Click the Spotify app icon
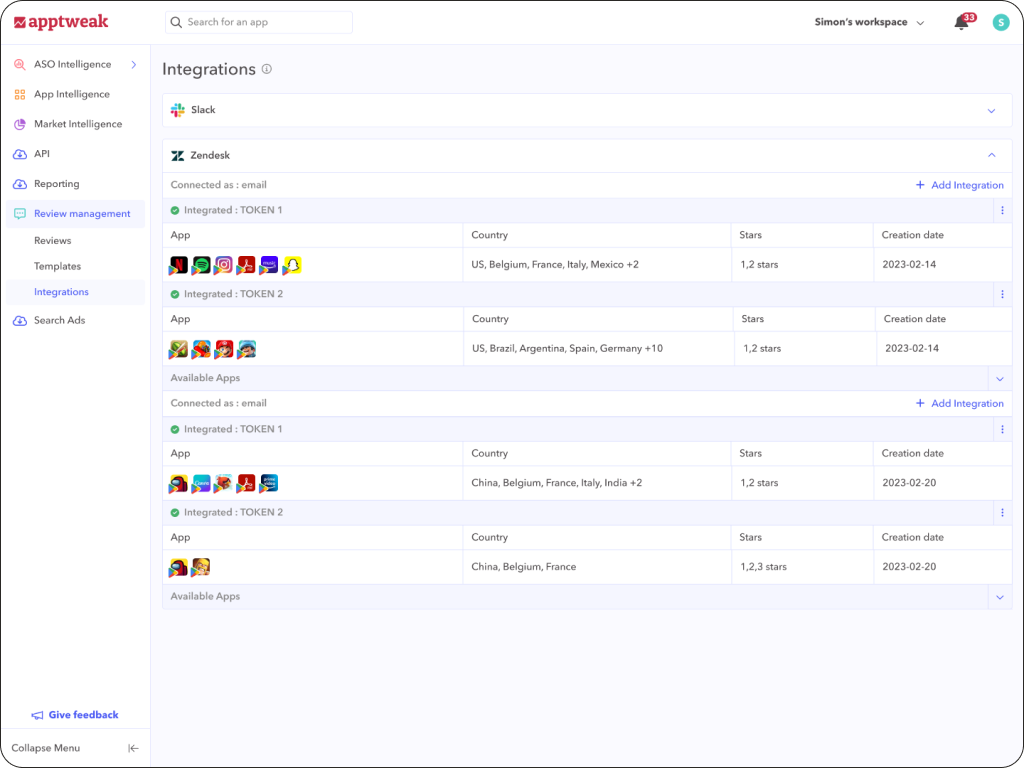This screenshot has width=1024, height=768. tap(201, 264)
